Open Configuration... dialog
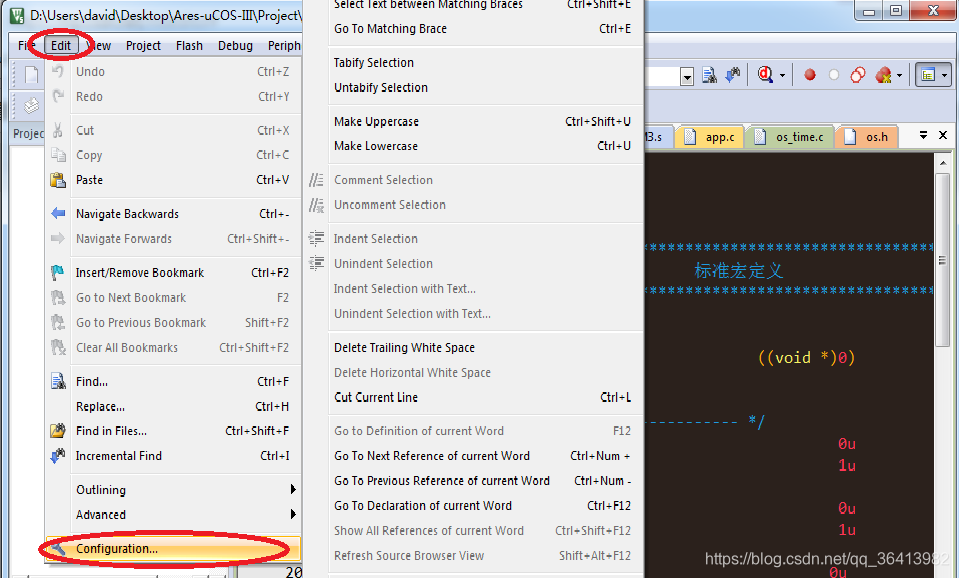The image size is (959, 578). (x=174, y=549)
